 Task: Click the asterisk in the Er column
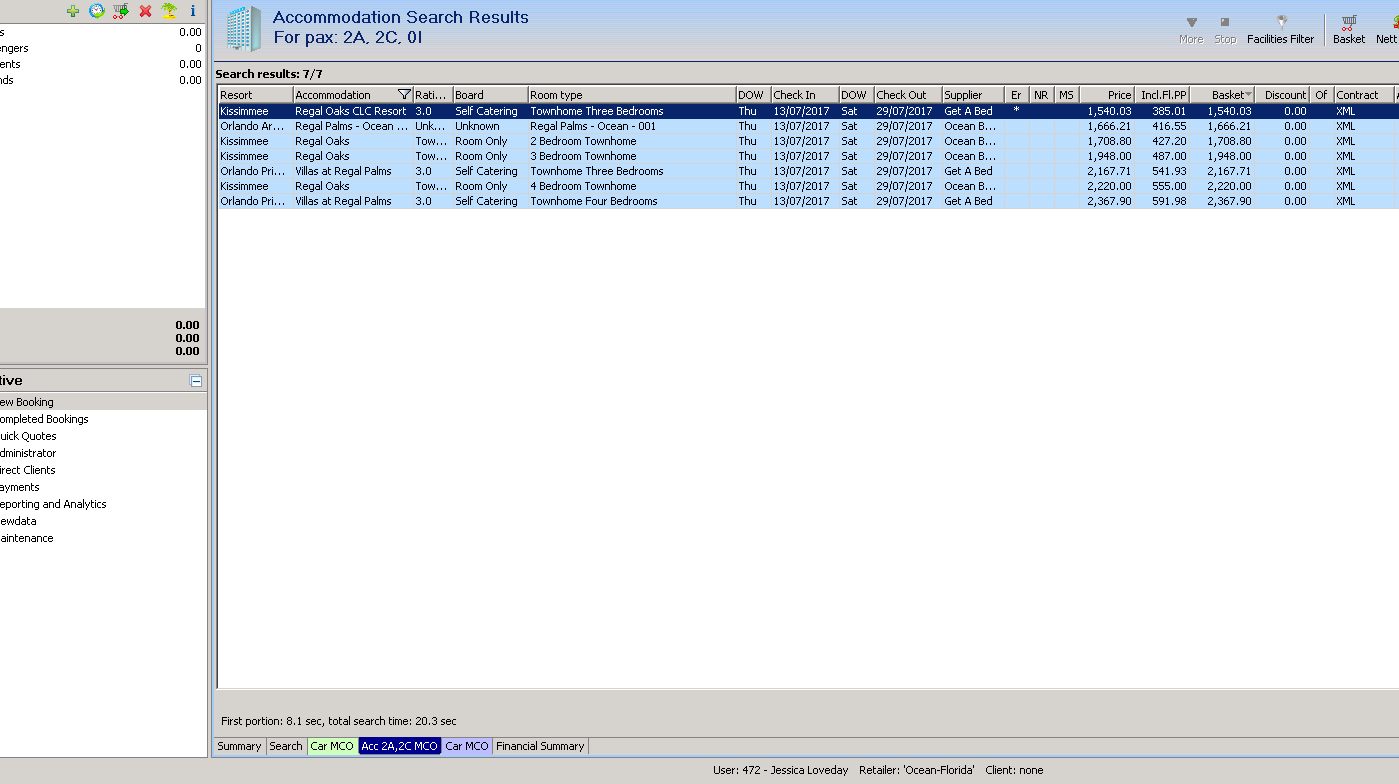(1016, 111)
